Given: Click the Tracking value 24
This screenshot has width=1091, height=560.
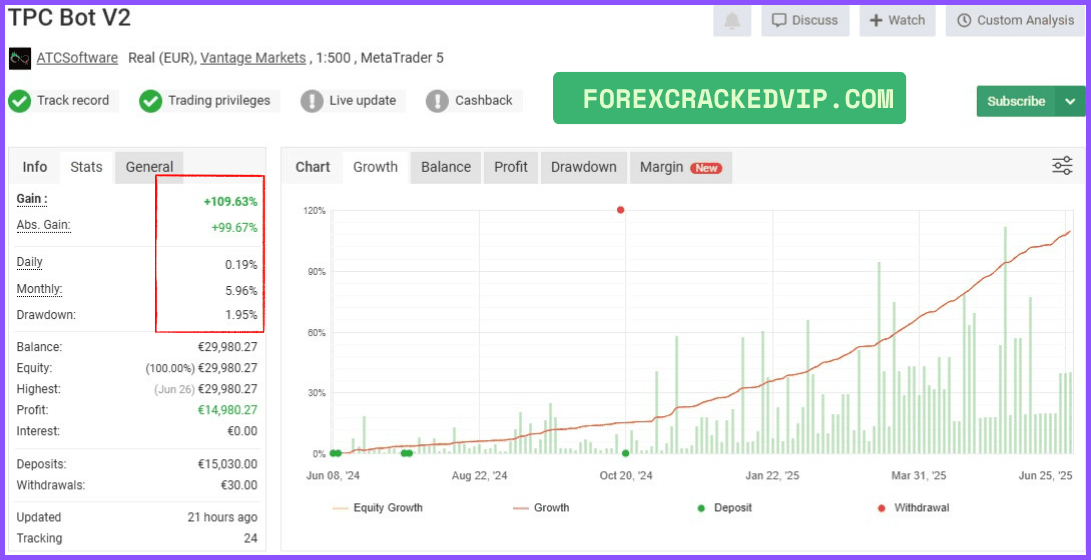Looking at the screenshot, I should pyautogui.click(x=250, y=538).
